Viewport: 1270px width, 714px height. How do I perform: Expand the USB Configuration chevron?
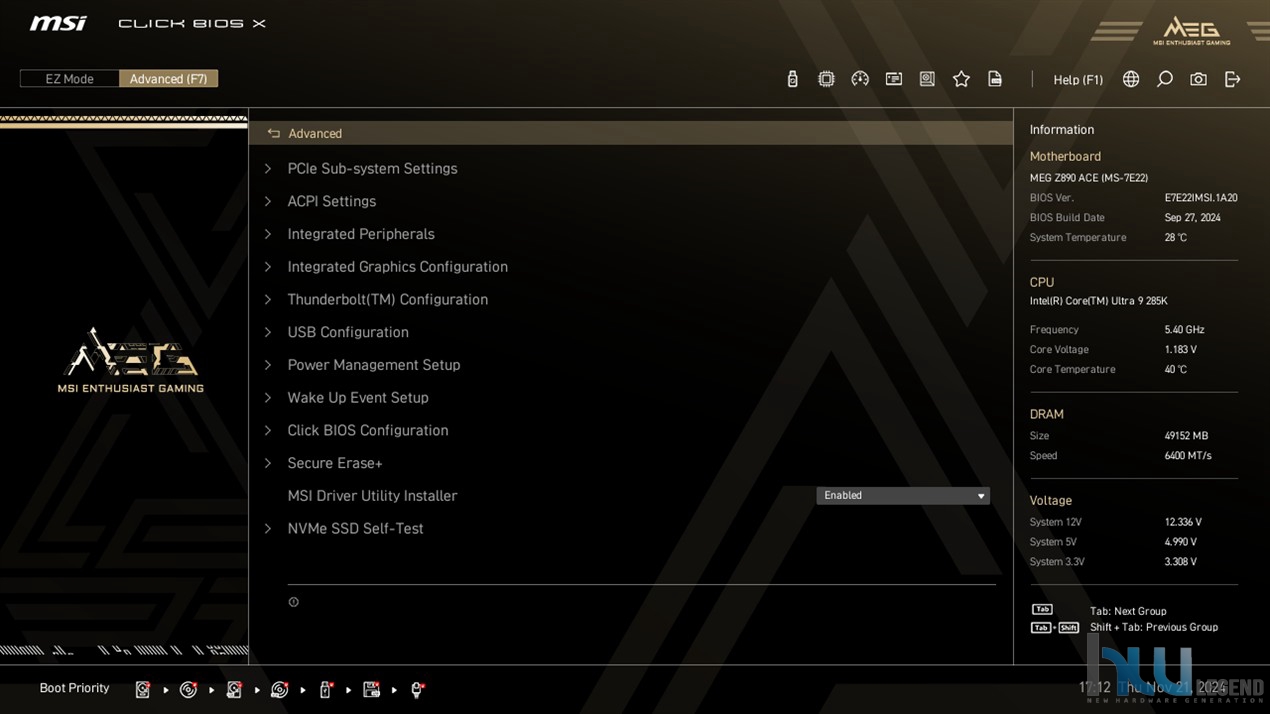tap(268, 332)
